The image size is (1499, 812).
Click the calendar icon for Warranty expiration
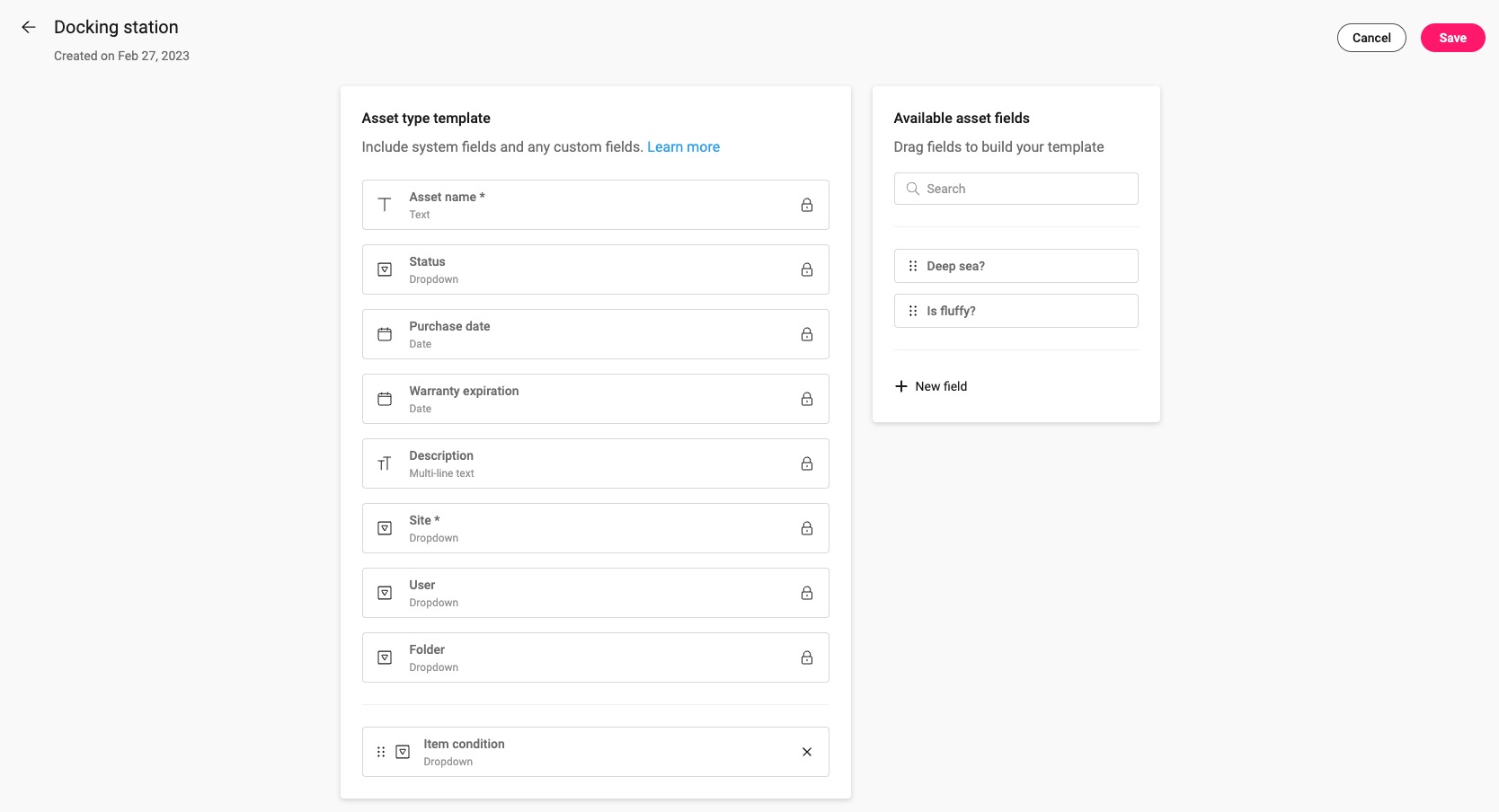coord(385,399)
